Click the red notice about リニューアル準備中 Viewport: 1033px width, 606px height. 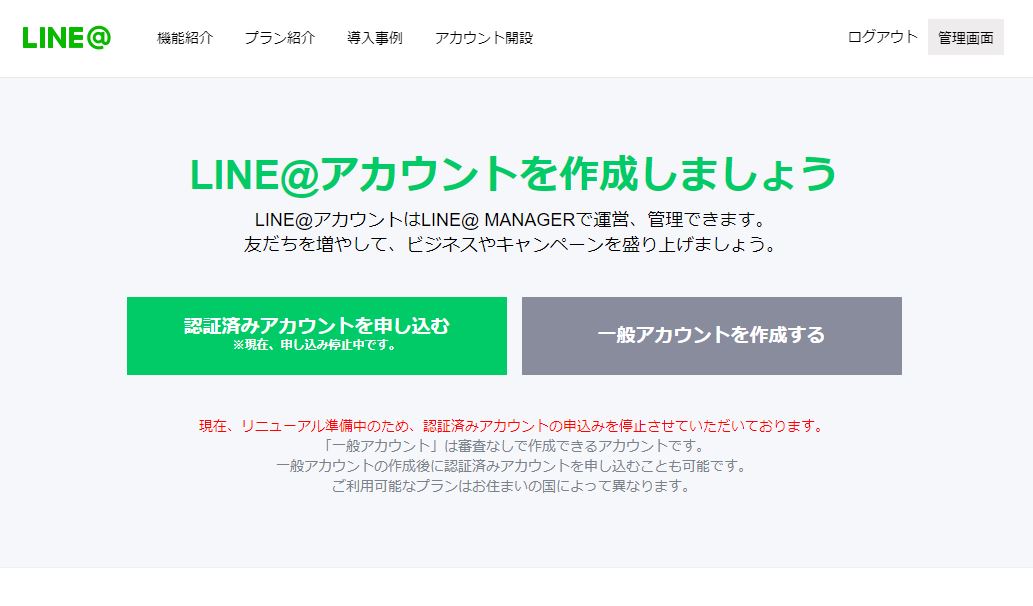pyautogui.click(x=511, y=426)
